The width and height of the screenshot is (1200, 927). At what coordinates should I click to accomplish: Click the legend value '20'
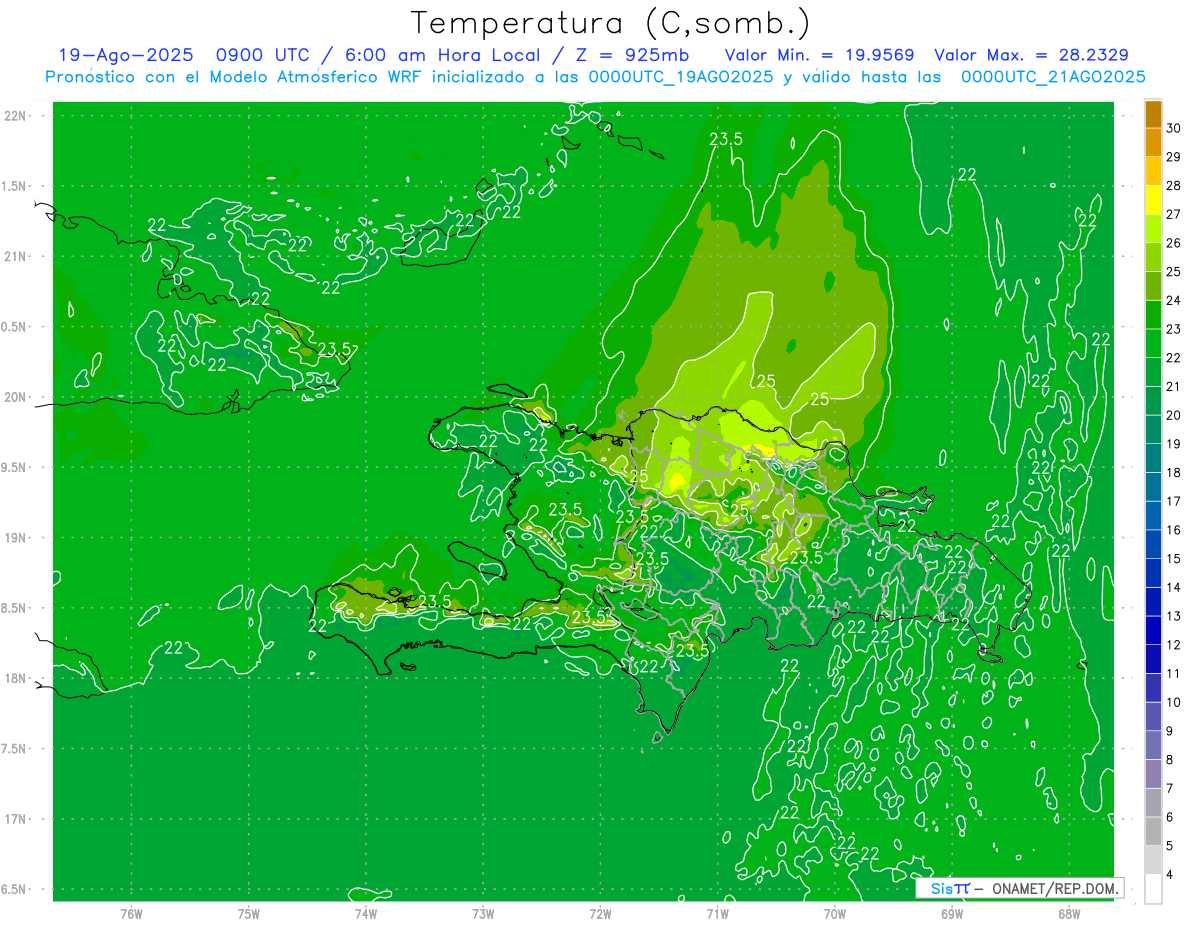click(x=1173, y=415)
